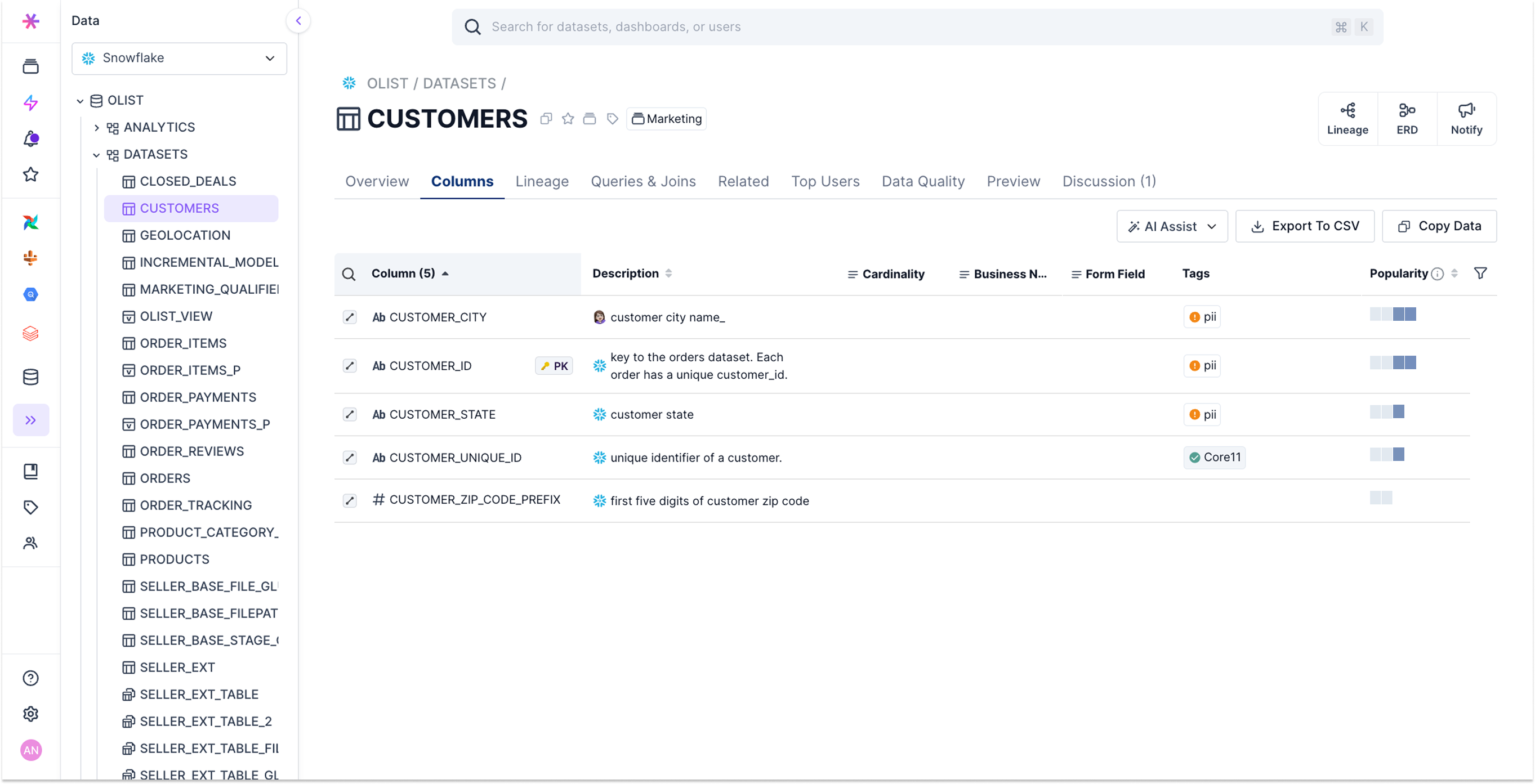
Task: Expand the ANALYTICS schema tree node
Action: [96, 128]
